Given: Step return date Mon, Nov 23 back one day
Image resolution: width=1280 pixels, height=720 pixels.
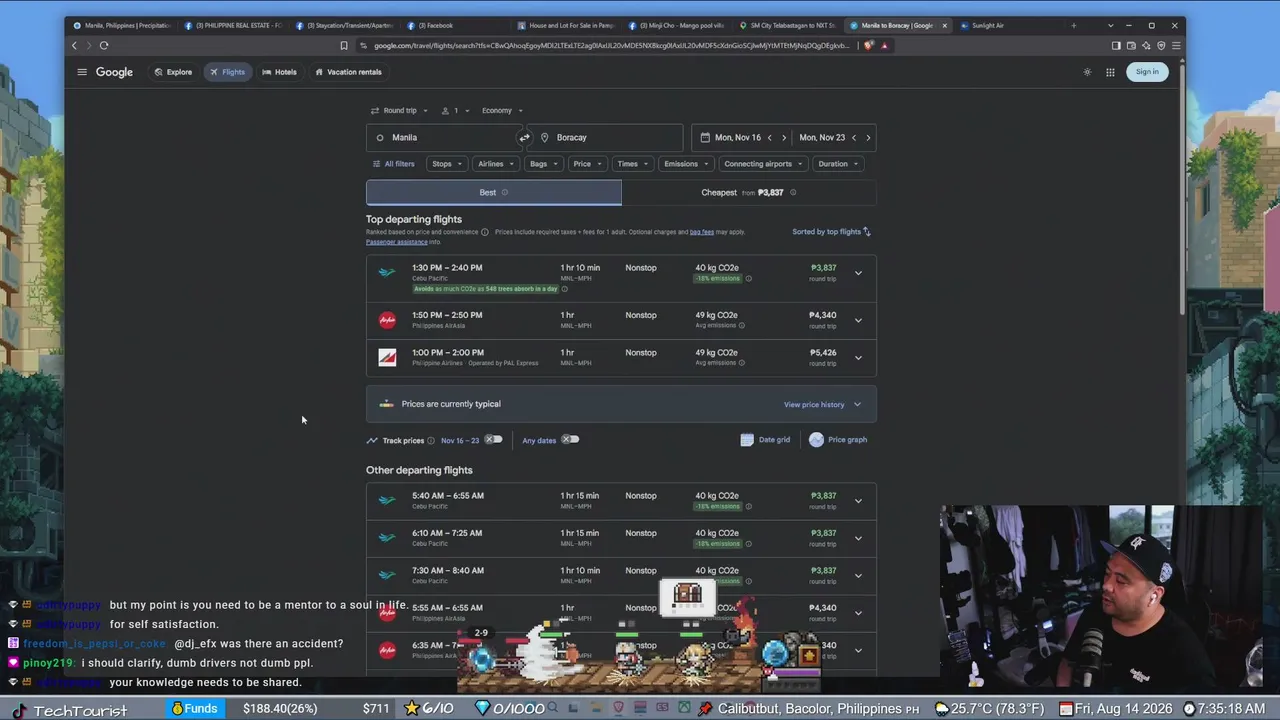Looking at the screenshot, I should pos(853,137).
